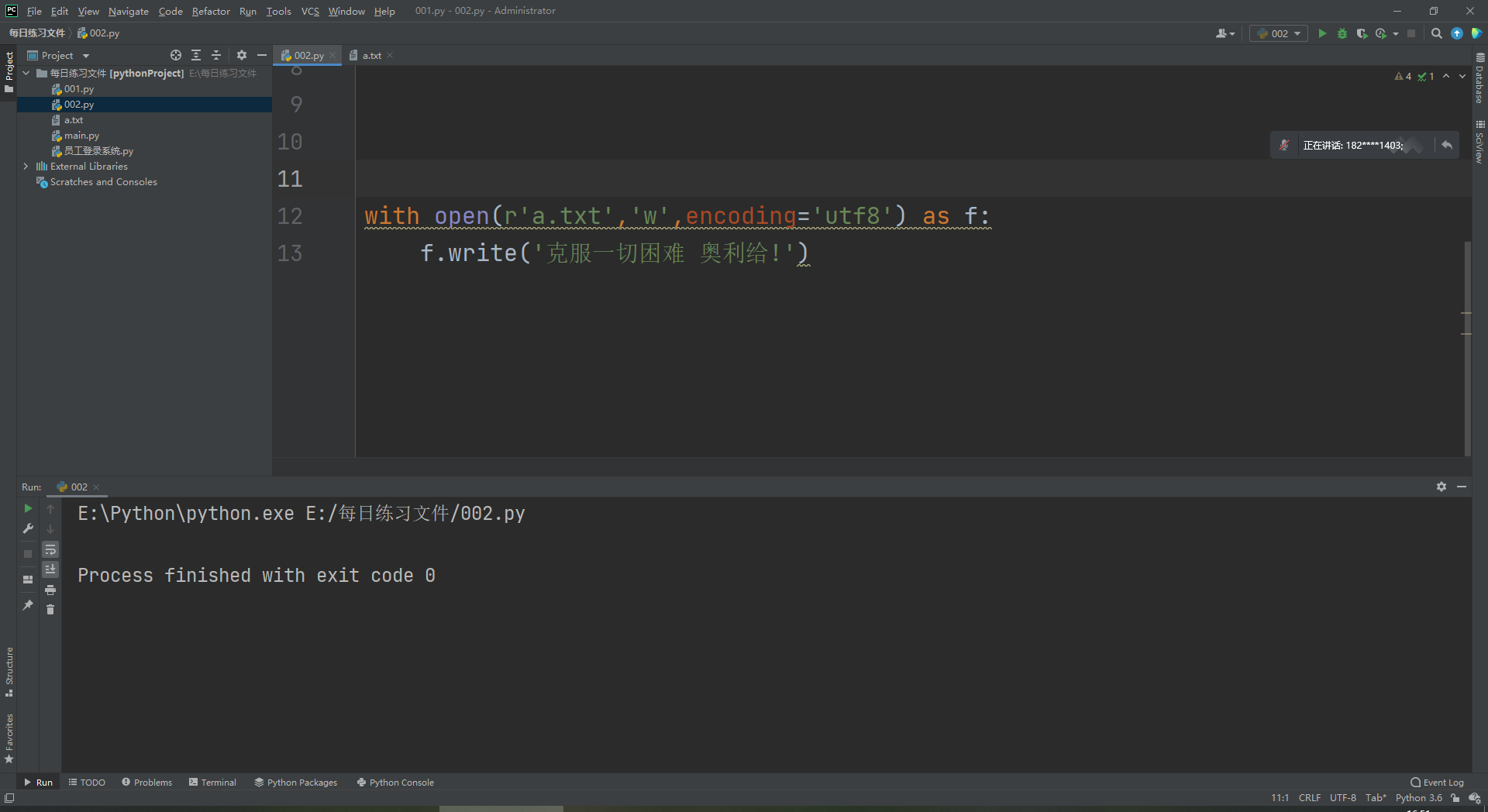Image resolution: width=1488 pixels, height=812 pixels.
Task: Toggle read-only lock icon in status bar
Action: tap(1455, 798)
